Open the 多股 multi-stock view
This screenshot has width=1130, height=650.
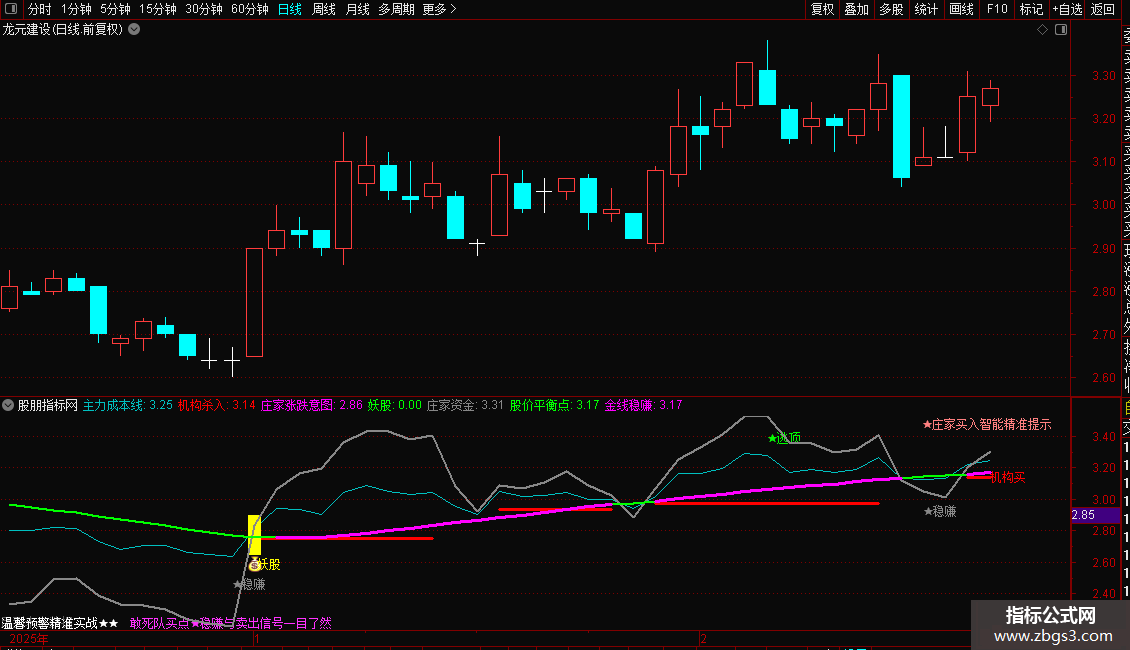891,9
